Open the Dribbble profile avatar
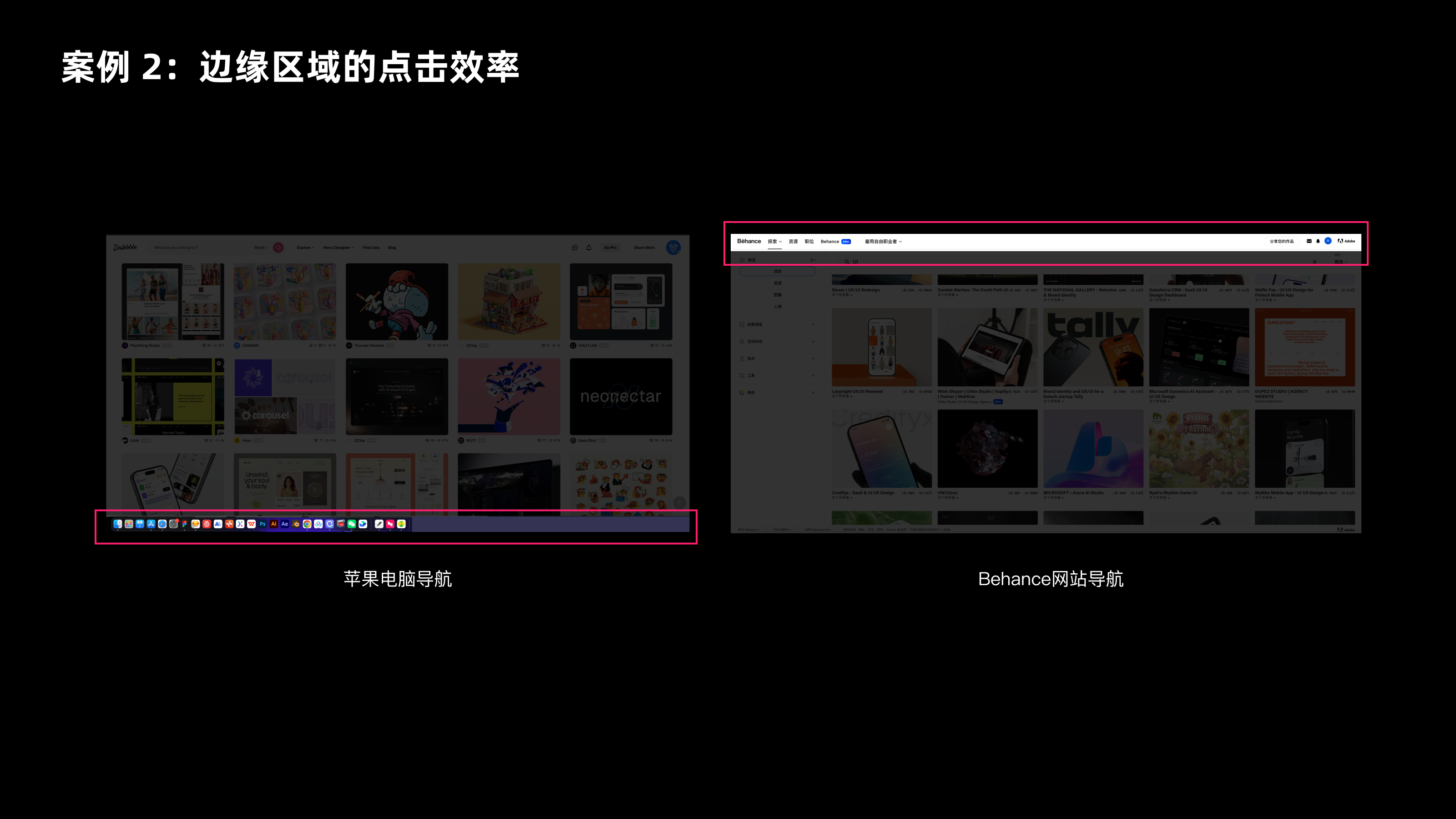The image size is (1456, 819). point(673,248)
